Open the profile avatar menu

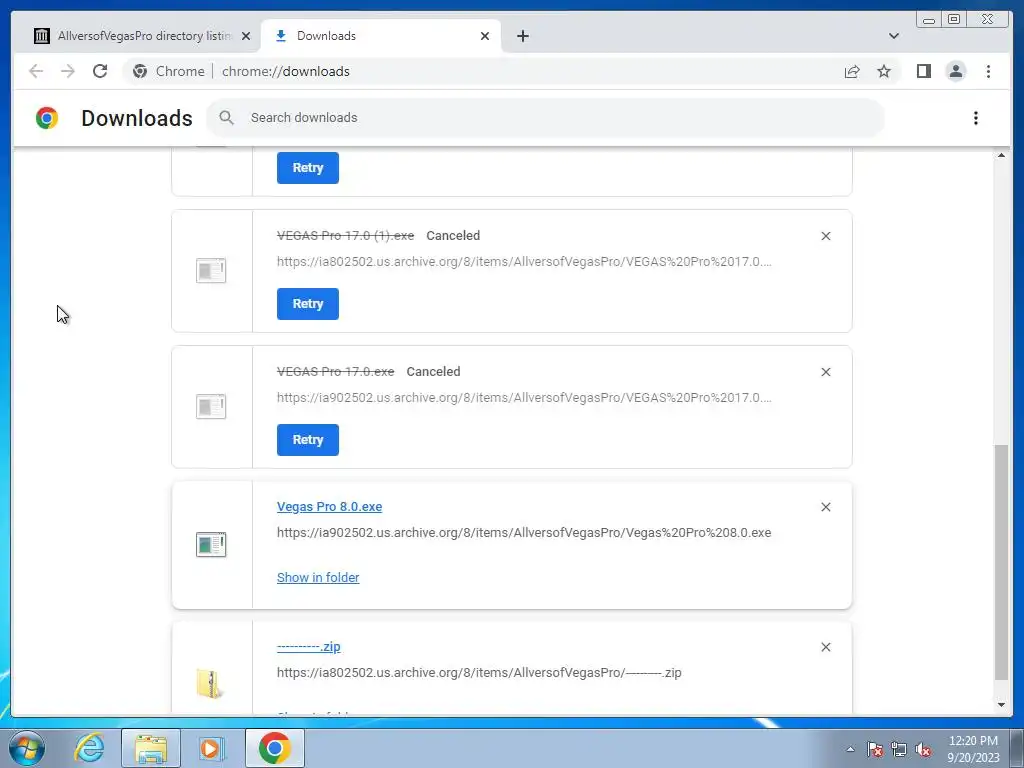click(955, 71)
